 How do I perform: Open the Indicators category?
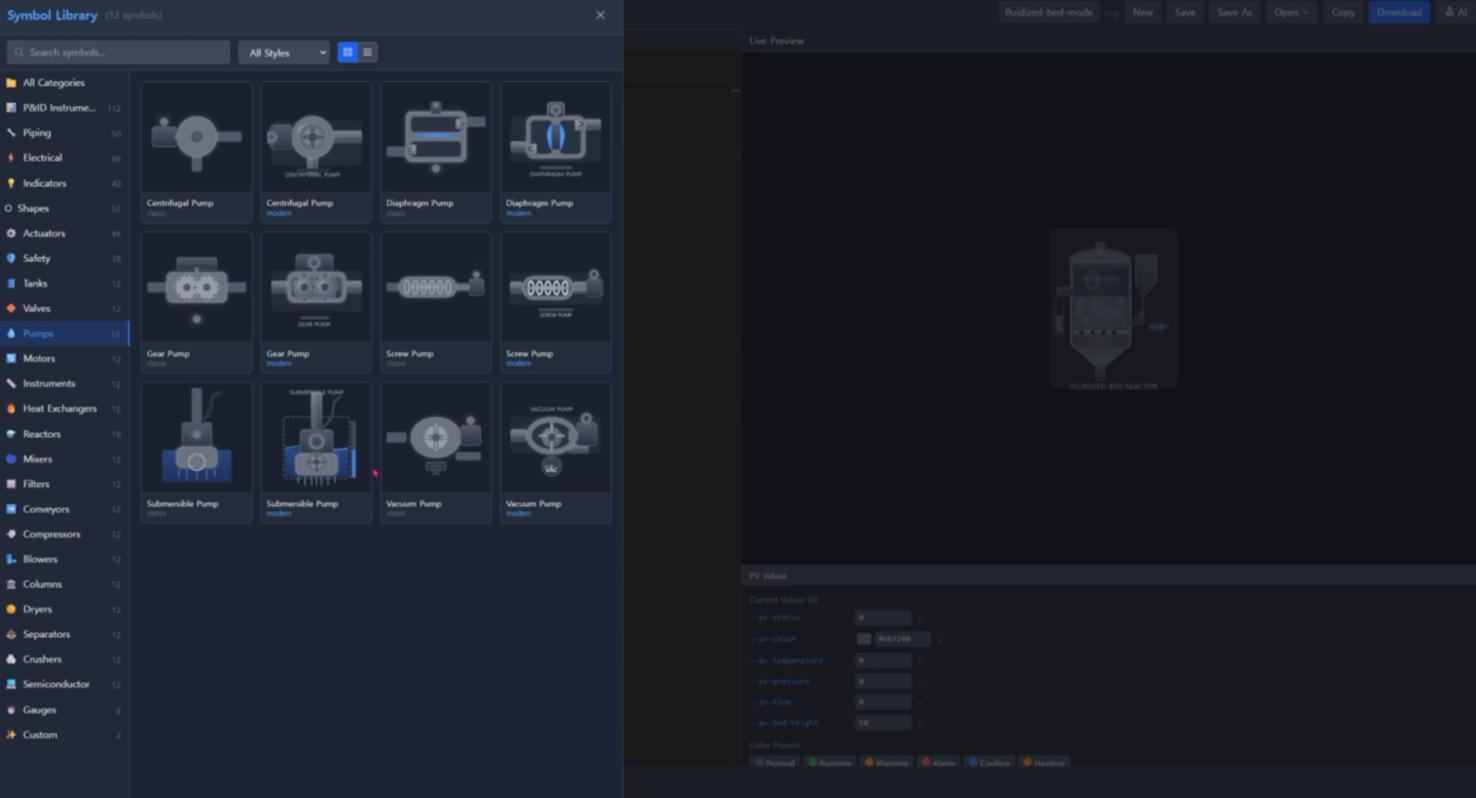pyautogui.click(x=64, y=183)
